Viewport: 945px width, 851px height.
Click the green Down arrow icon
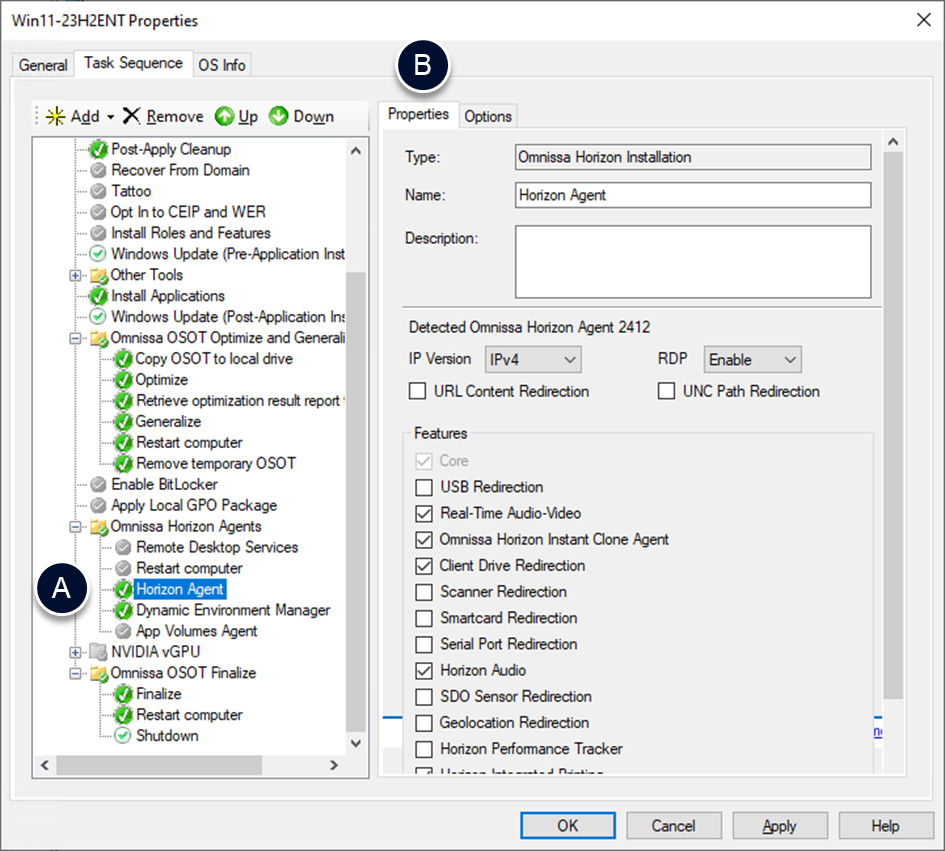pyautogui.click(x=278, y=116)
